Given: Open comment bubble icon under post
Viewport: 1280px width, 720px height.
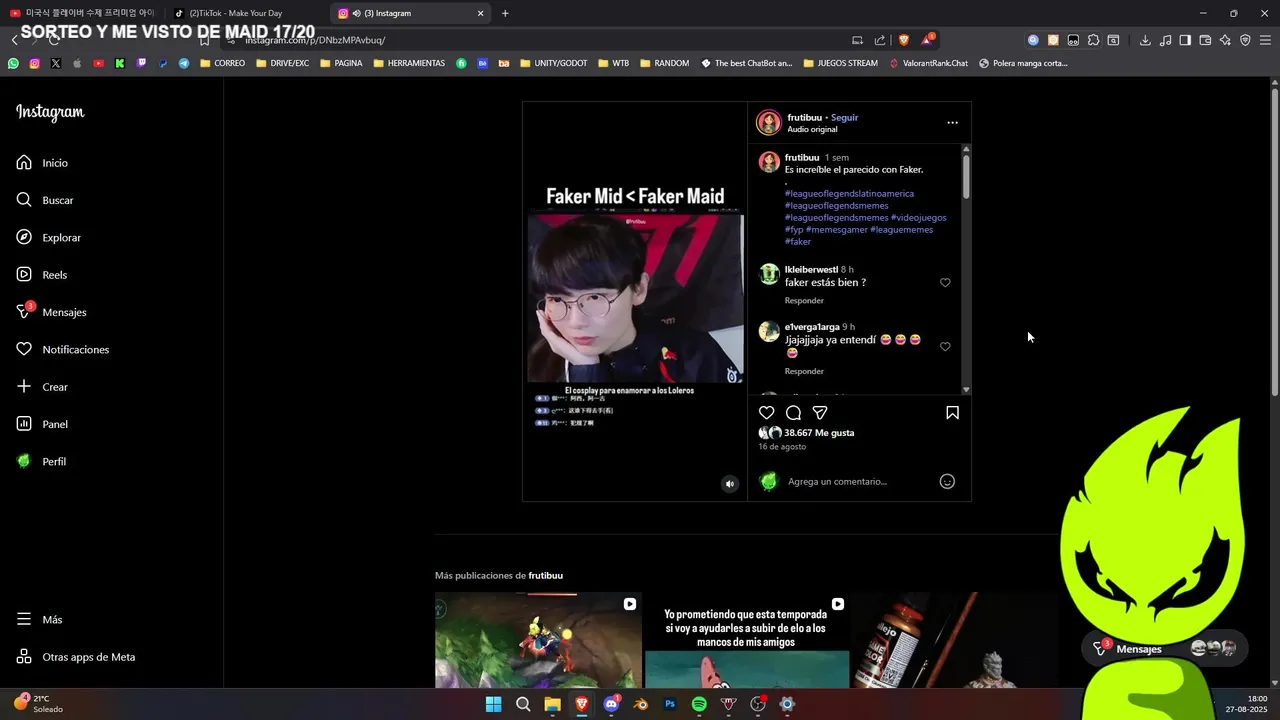Looking at the screenshot, I should click(x=793, y=412).
